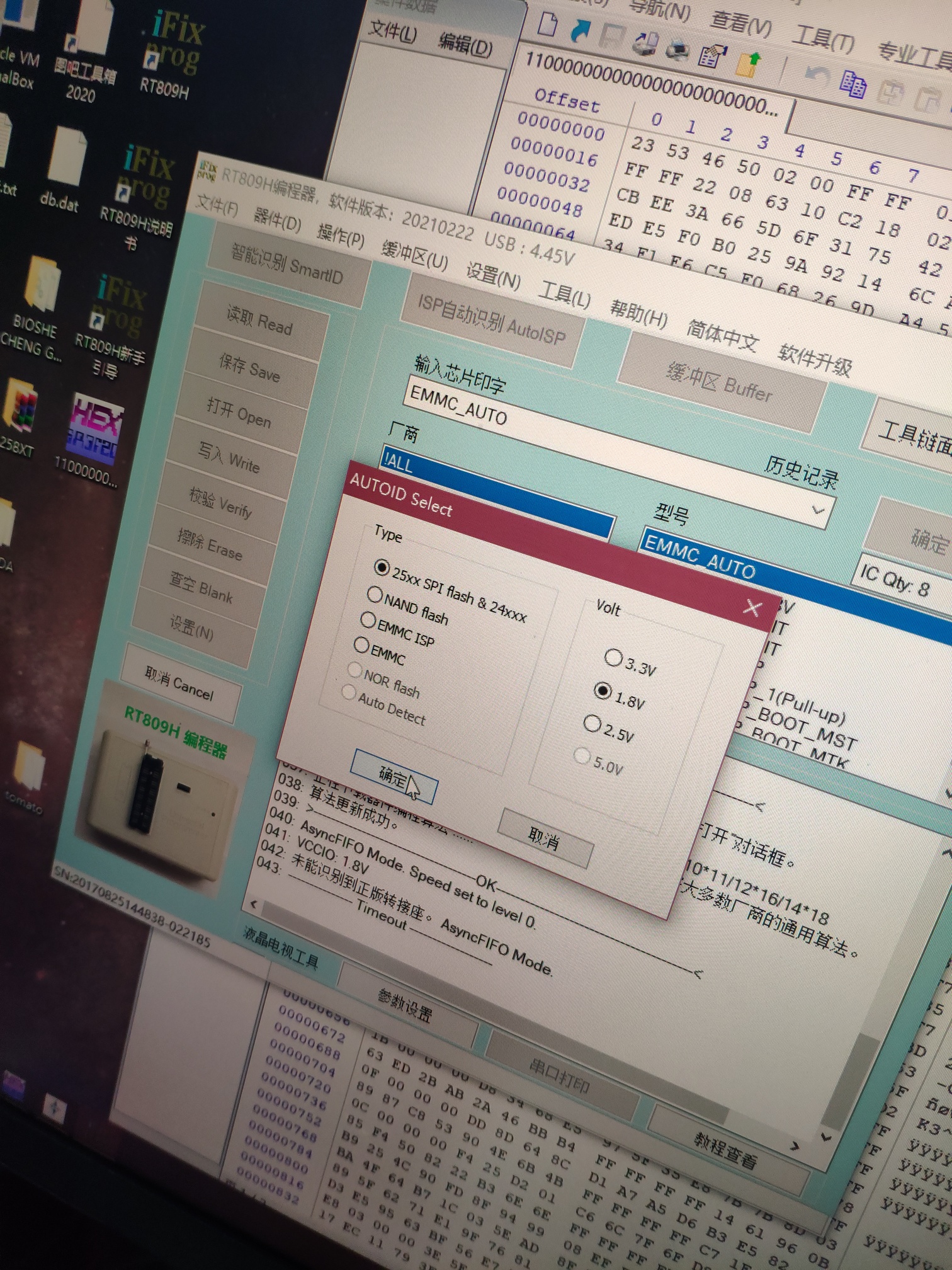Select the NOR flash type option

click(354, 669)
